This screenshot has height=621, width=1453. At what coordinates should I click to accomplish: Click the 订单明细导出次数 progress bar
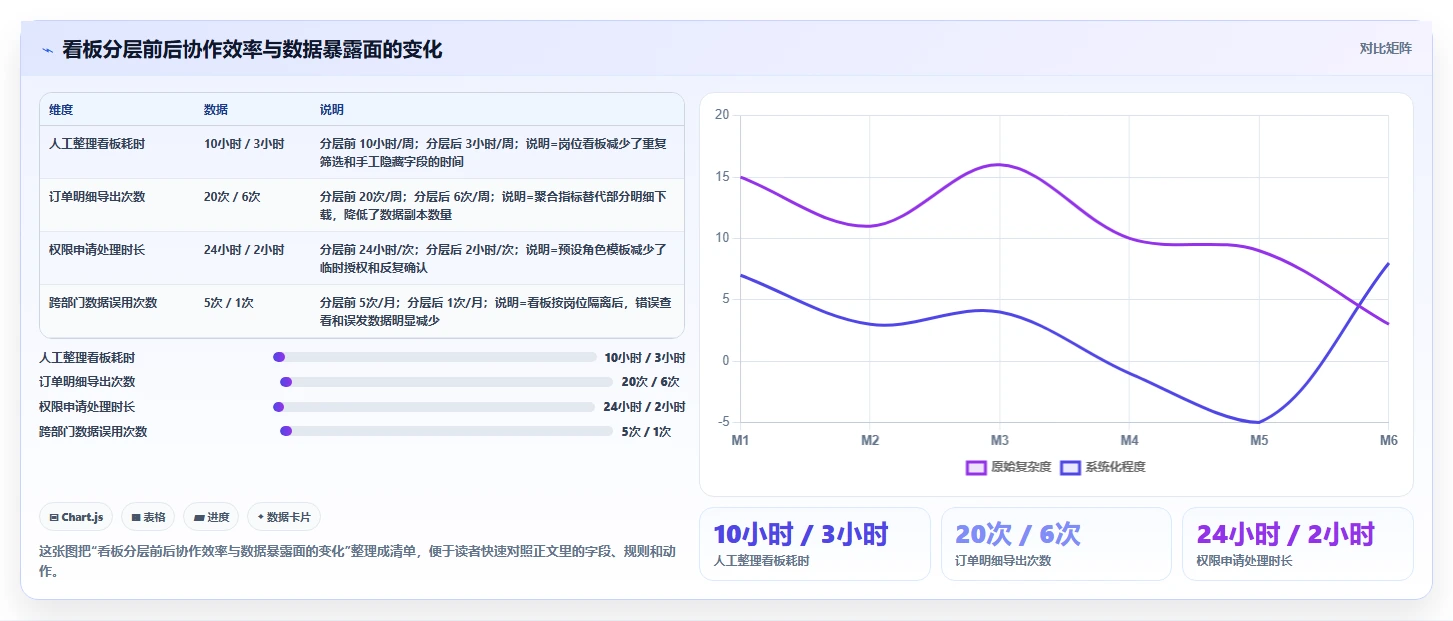coord(446,382)
